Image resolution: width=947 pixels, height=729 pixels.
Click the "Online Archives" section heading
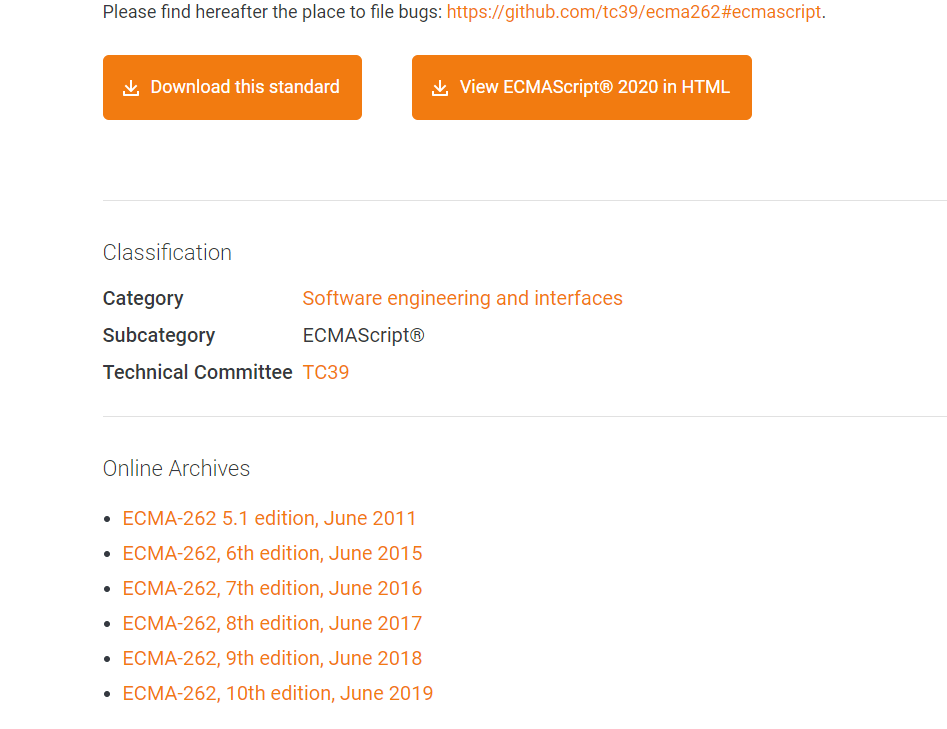pos(176,468)
